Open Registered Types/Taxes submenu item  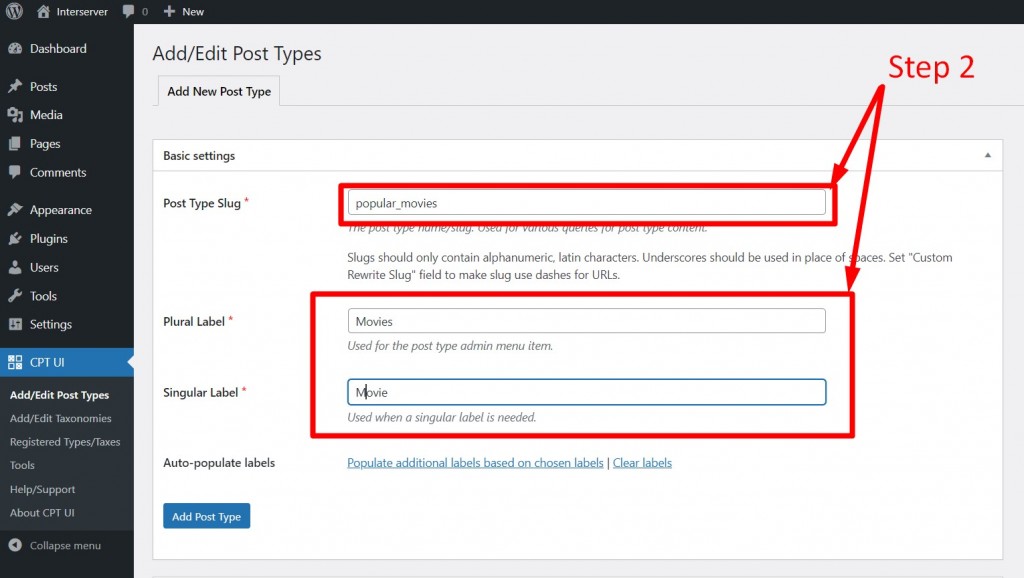point(65,442)
